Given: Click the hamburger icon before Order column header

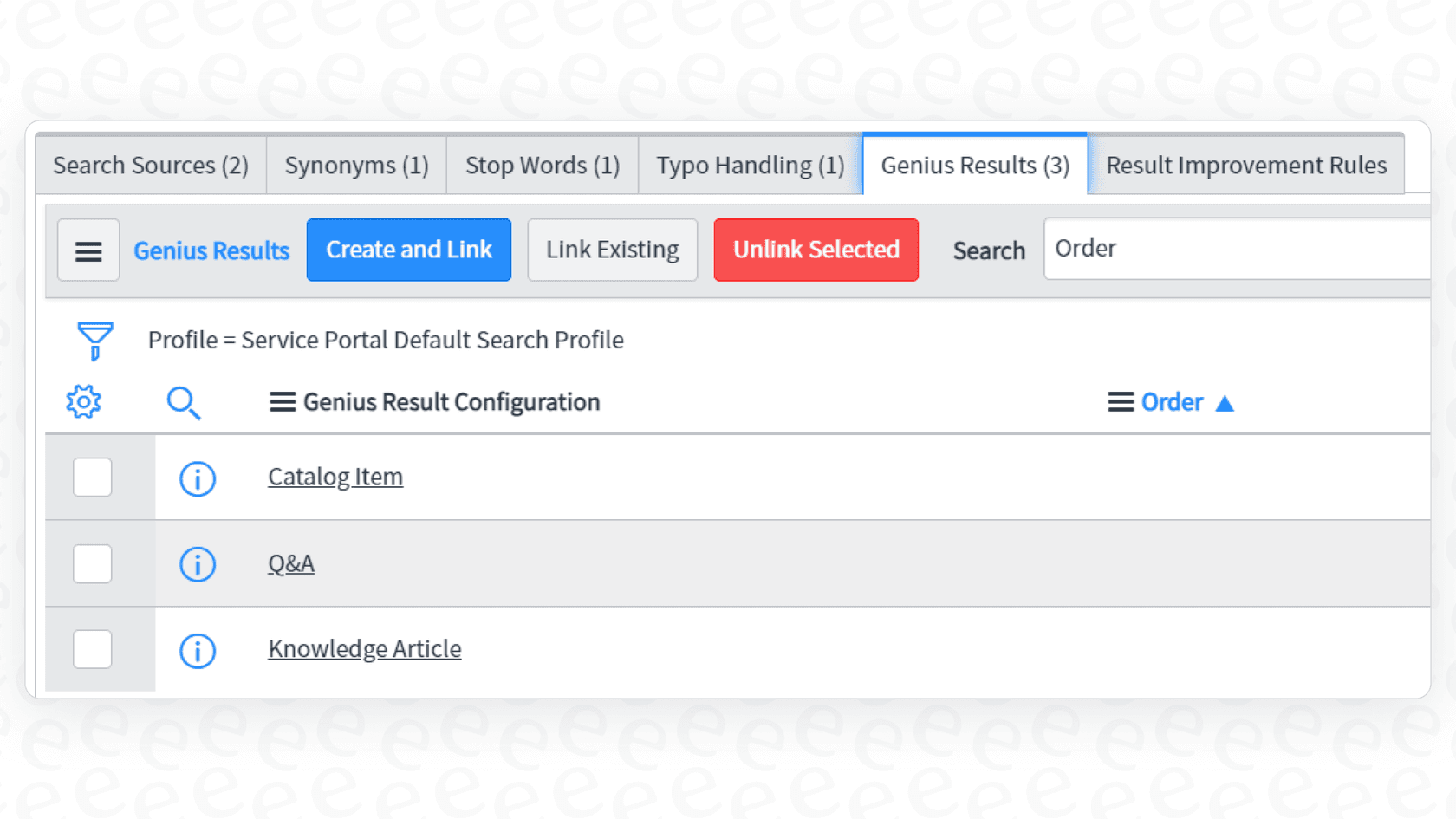Looking at the screenshot, I should pos(1119,401).
